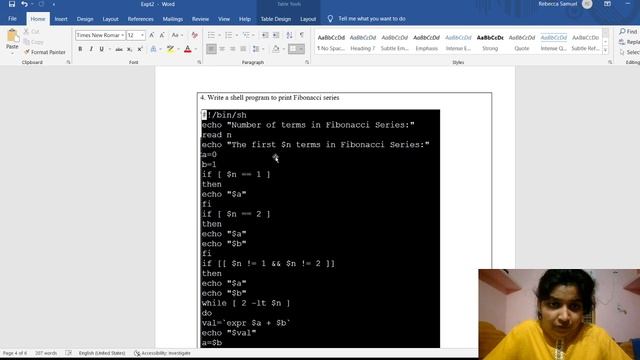640x360 pixels.
Task: Click the Numbering list icon
Action: click(229, 36)
